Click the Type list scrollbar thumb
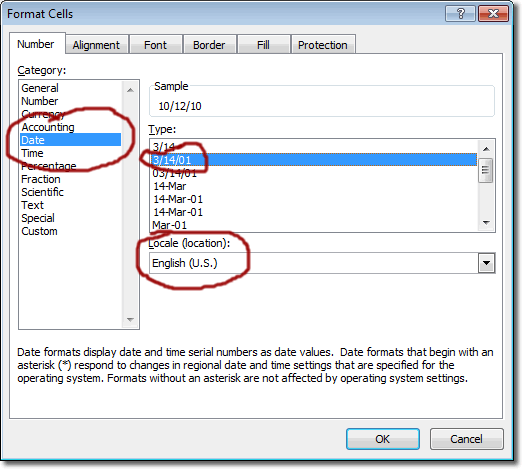The height and width of the screenshot is (469, 522). (486, 170)
